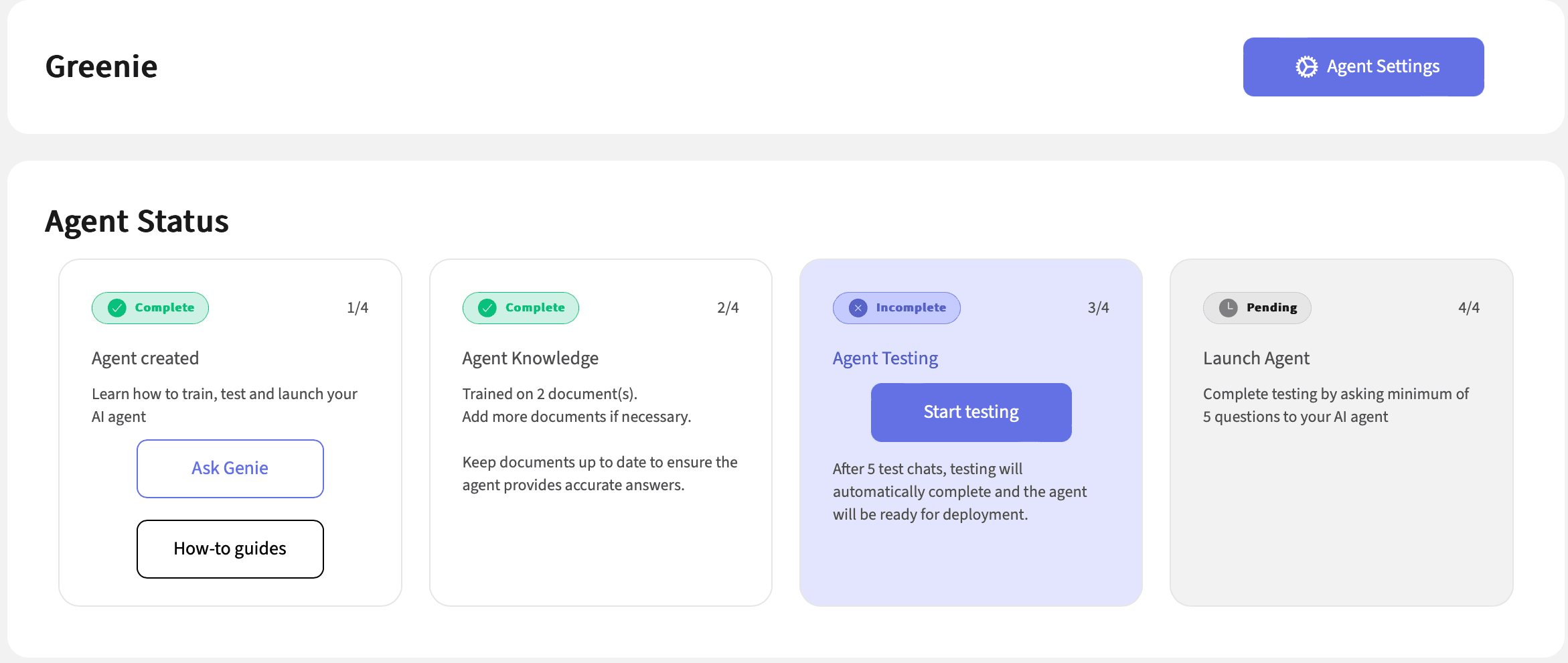Select the Complete badge on Agent created card
1568x663 pixels.
click(x=150, y=308)
